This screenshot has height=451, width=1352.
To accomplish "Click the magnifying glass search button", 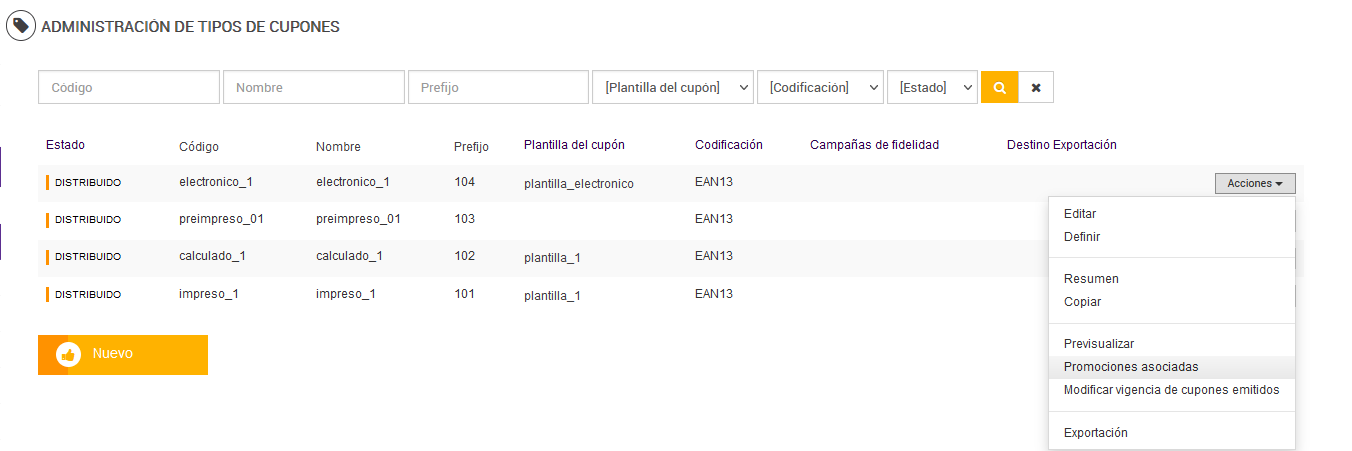I will point(999,87).
